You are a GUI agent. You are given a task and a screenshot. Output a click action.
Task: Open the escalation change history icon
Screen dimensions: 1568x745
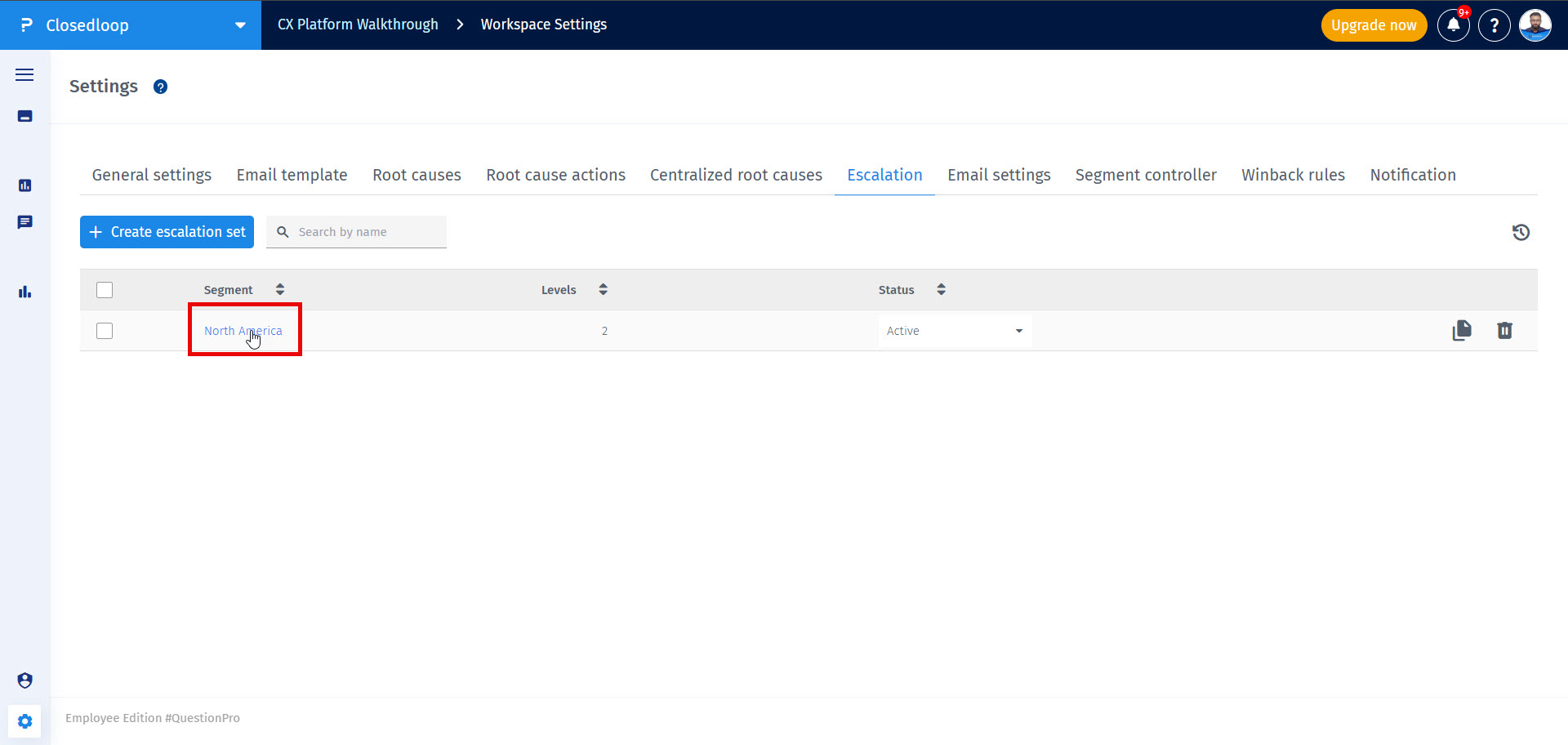(1521, 232)
